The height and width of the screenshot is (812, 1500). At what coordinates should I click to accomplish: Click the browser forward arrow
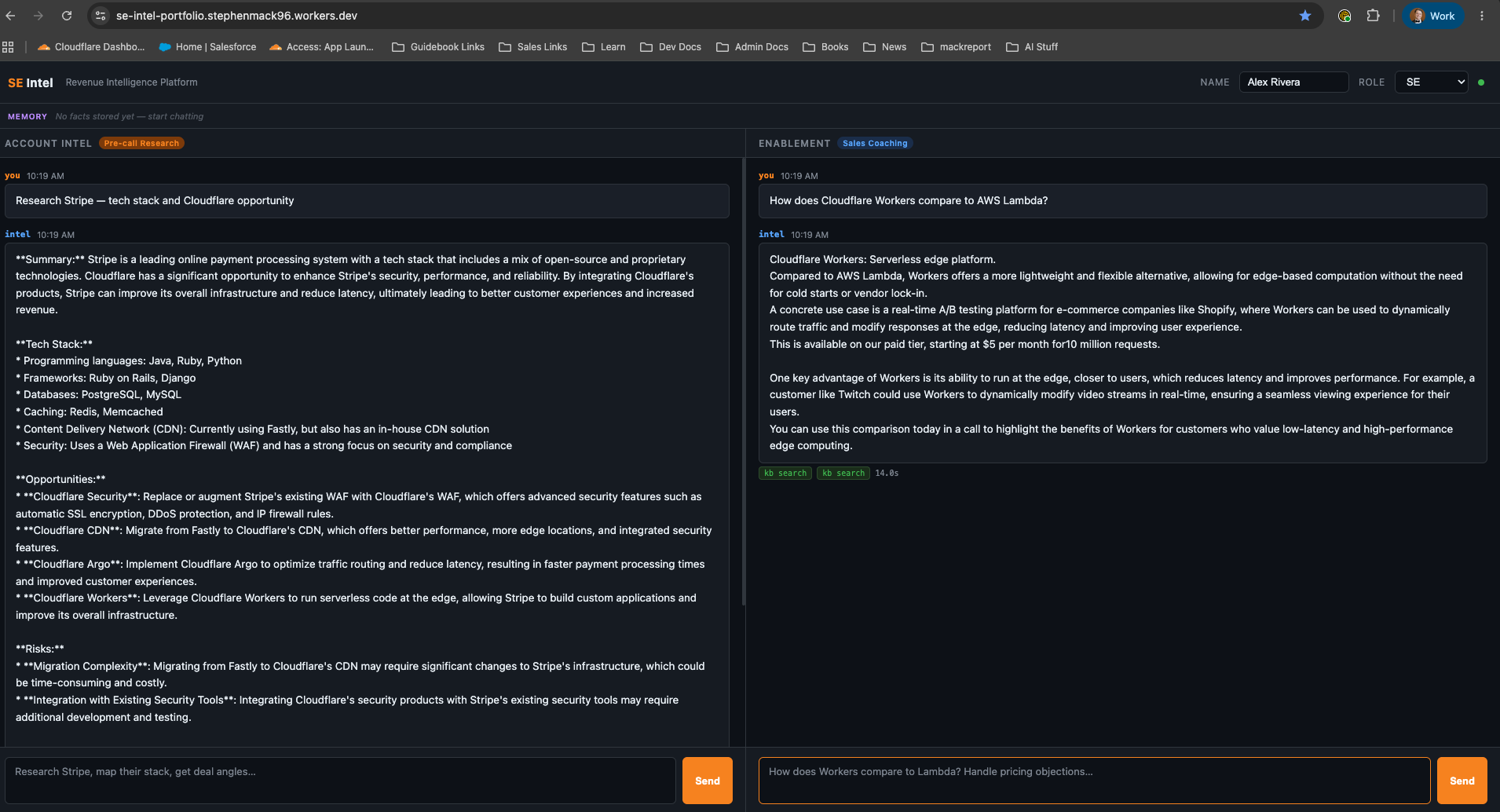pos(38,16)
